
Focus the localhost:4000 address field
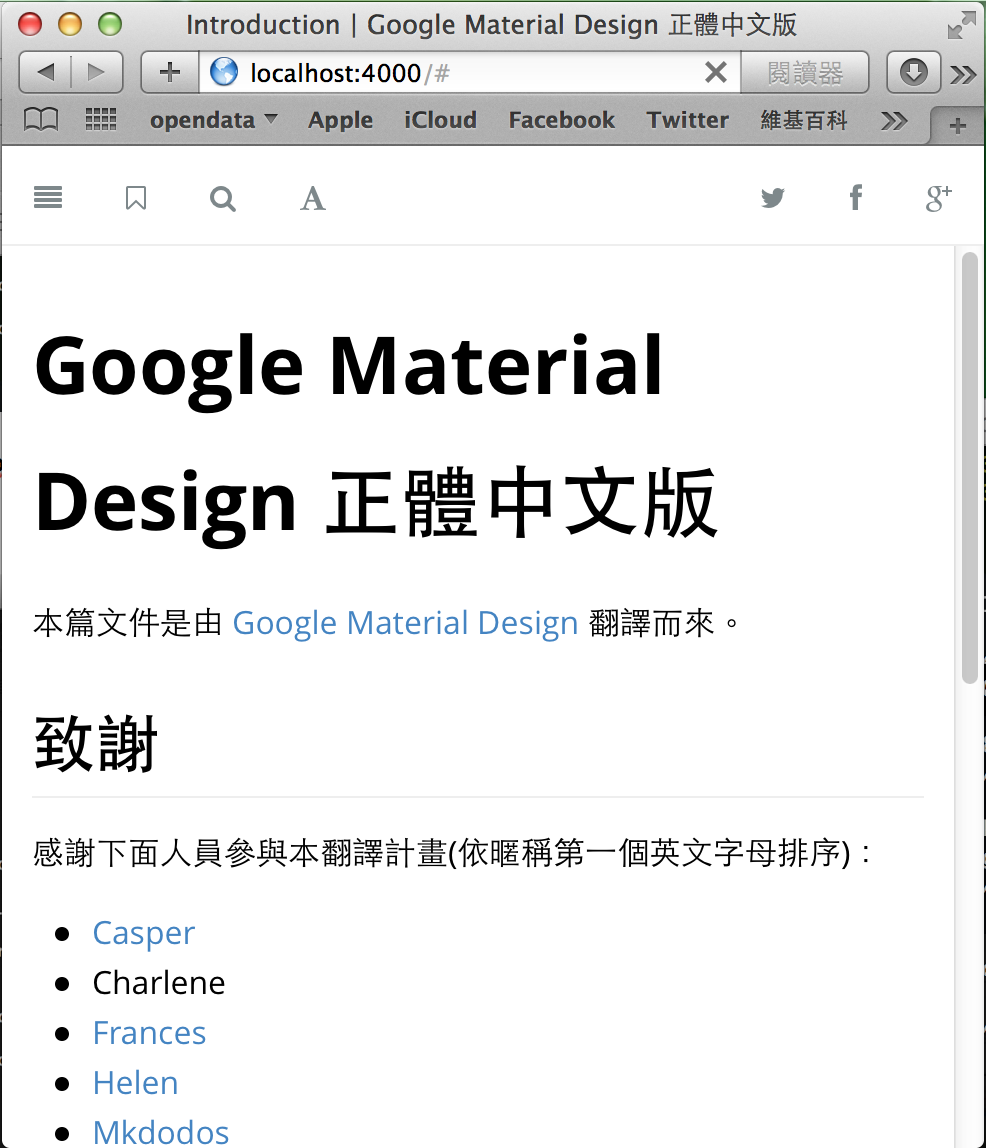click(468, 72)
